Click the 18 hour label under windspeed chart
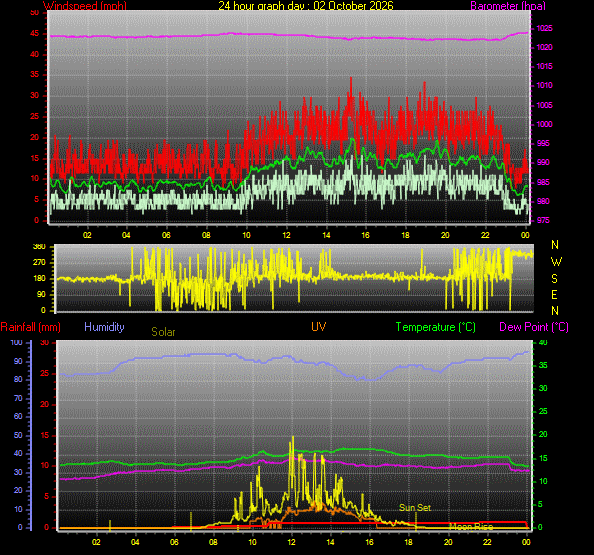The height and width of the screenshot is (555, 594). pos(405,235)
